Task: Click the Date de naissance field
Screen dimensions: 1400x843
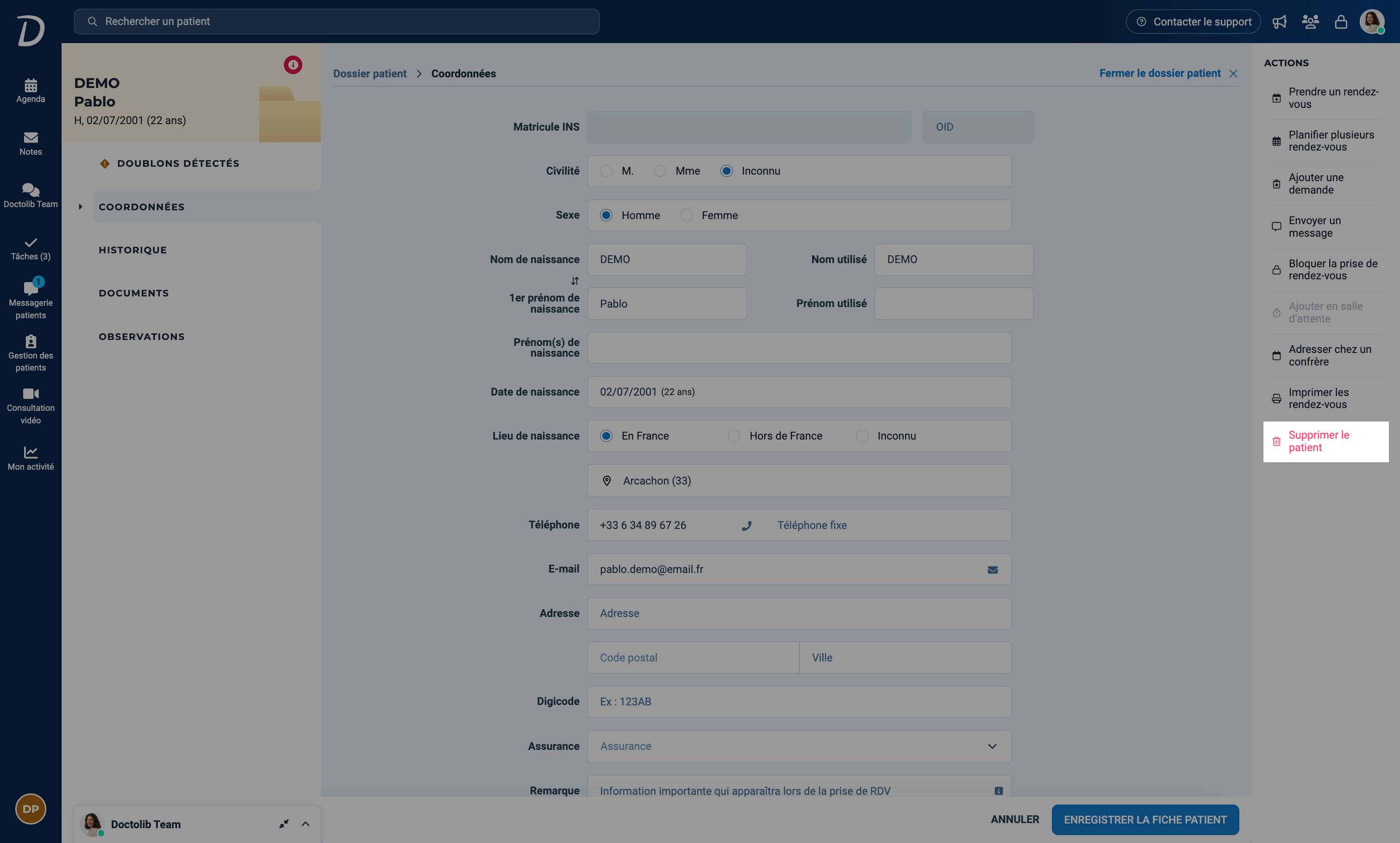Action: tap(800, 392)
